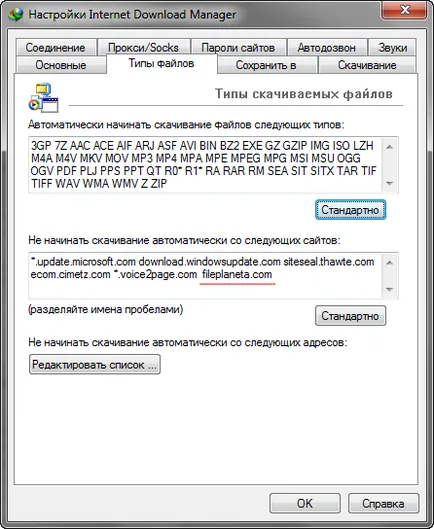Close the settings dialog window
The height and width of the screenshot is (529, 434).
(405, 10)
